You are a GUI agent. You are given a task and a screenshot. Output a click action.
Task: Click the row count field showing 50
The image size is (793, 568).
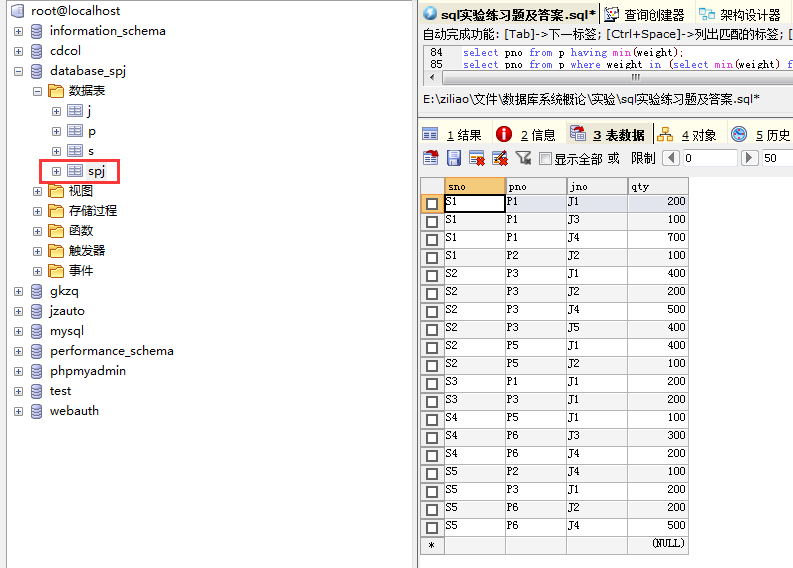[x=777, y=158]
